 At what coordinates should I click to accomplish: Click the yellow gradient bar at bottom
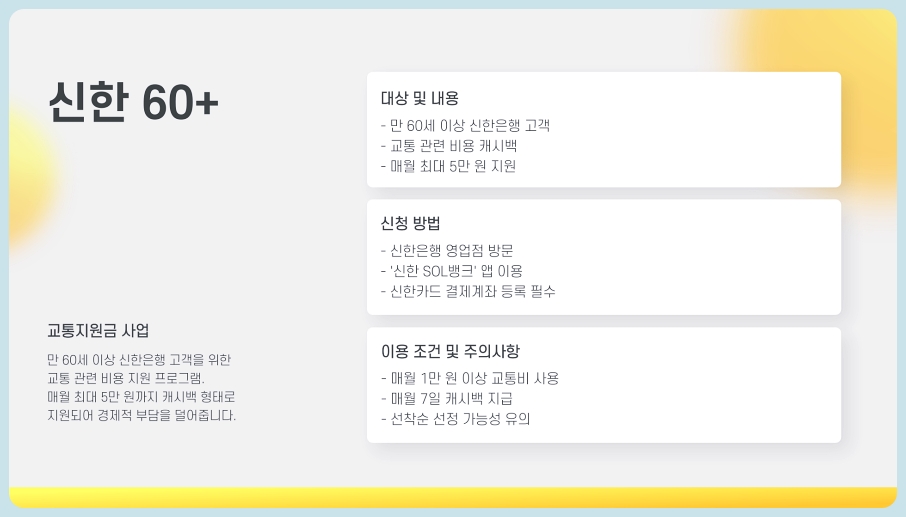[x=453, y=497]
